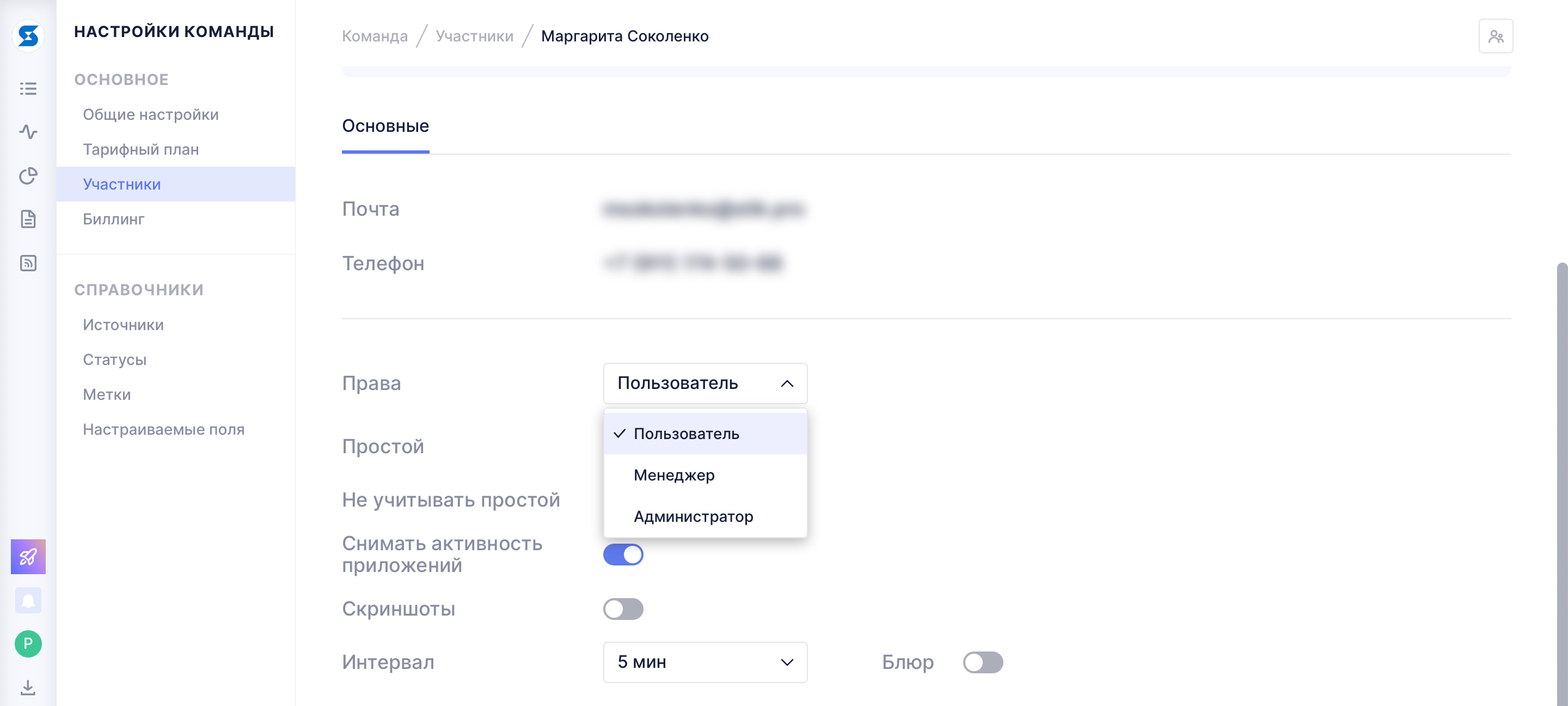Viewport: 1568px width, 706px height.
Task: Open notifications bell icon
Action: point(28,600)
